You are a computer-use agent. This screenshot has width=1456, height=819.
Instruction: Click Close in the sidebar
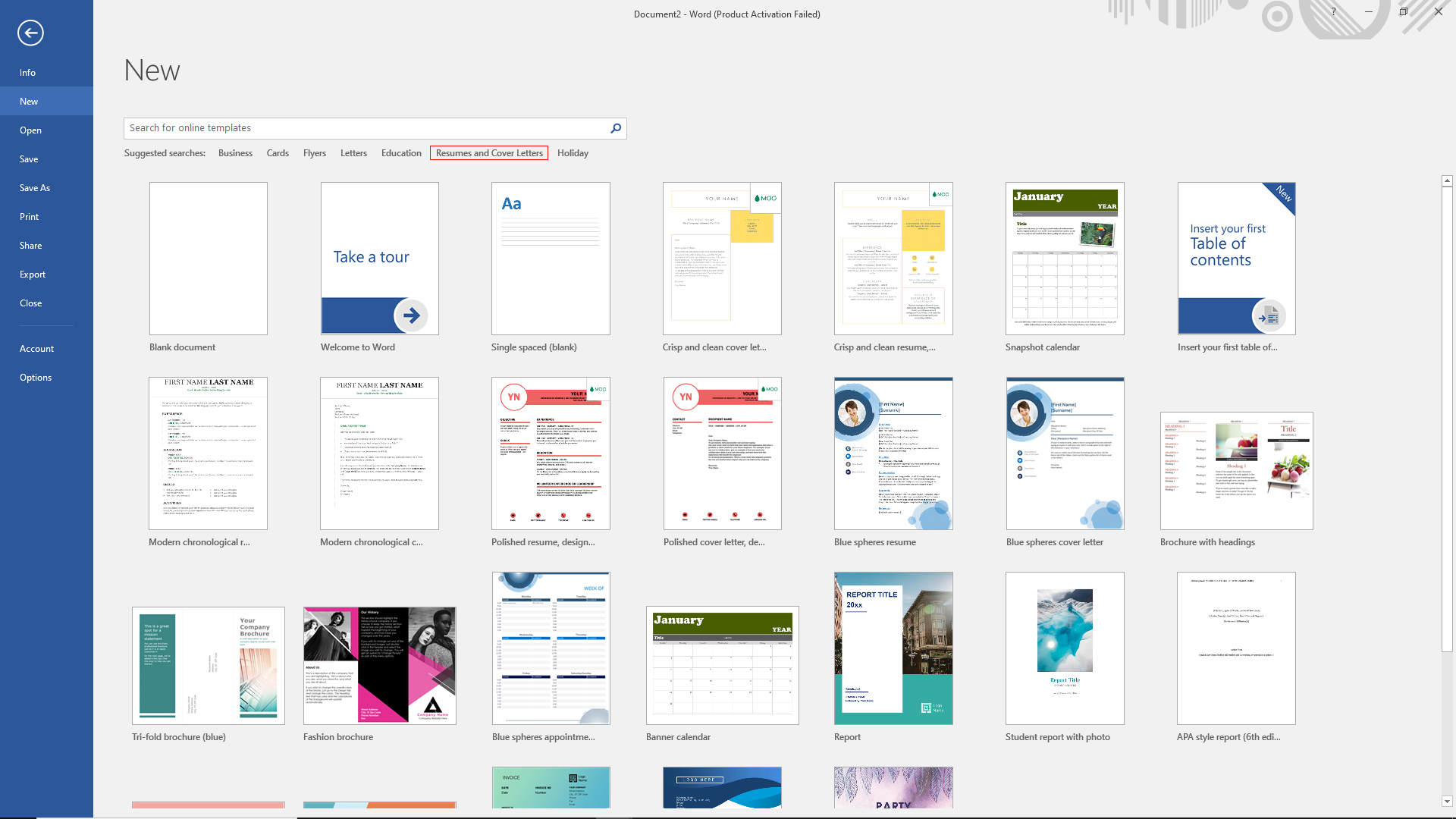(x=46, y=303)
